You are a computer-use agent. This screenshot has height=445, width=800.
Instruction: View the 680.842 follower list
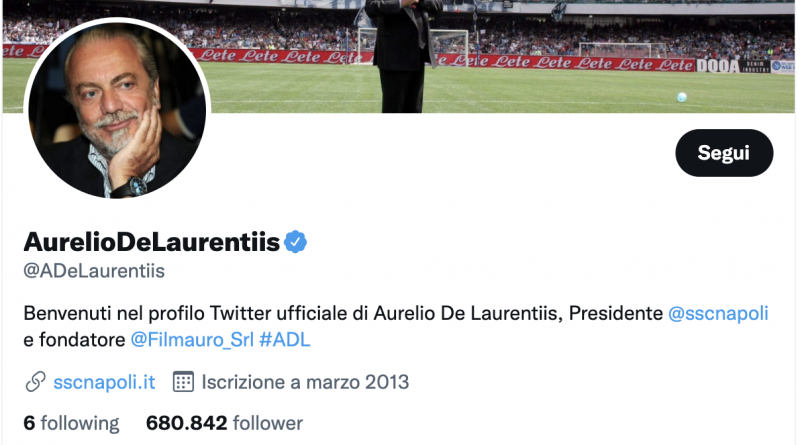(x=224, y=423)
